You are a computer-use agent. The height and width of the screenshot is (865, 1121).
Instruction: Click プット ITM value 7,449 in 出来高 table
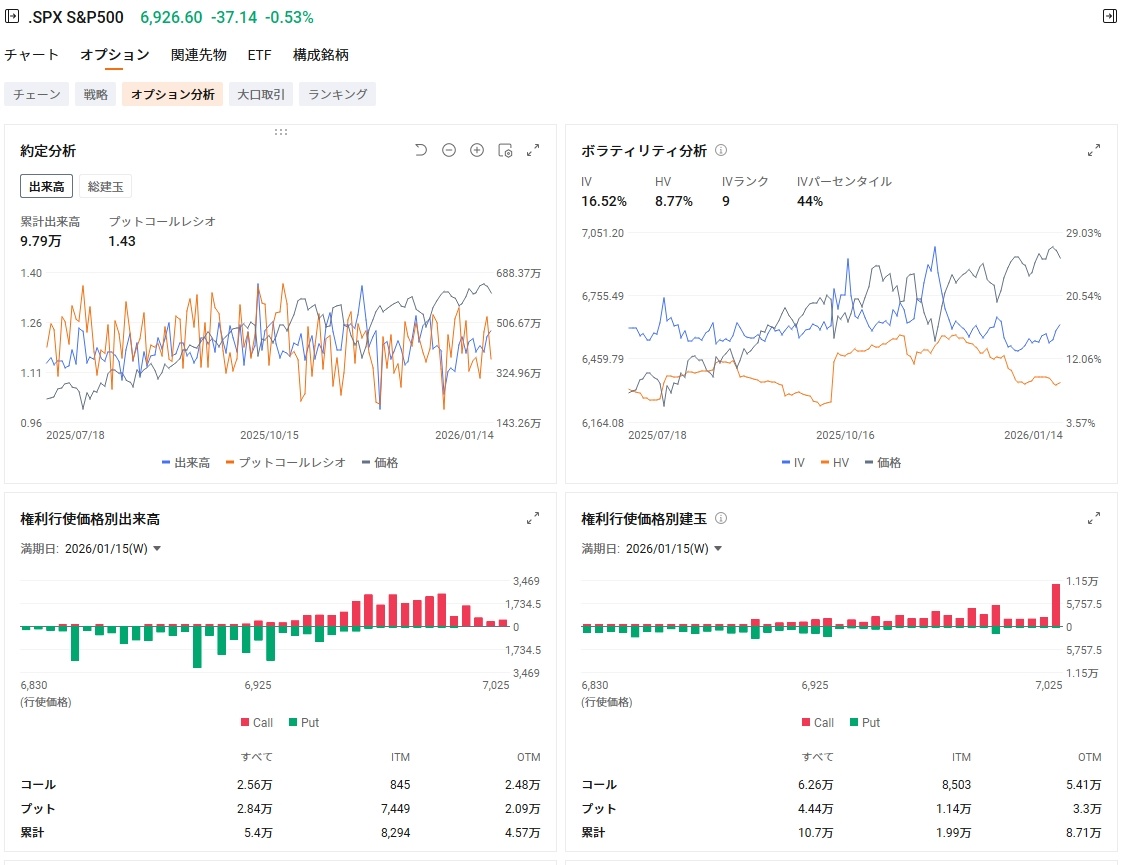coord(395,809)
